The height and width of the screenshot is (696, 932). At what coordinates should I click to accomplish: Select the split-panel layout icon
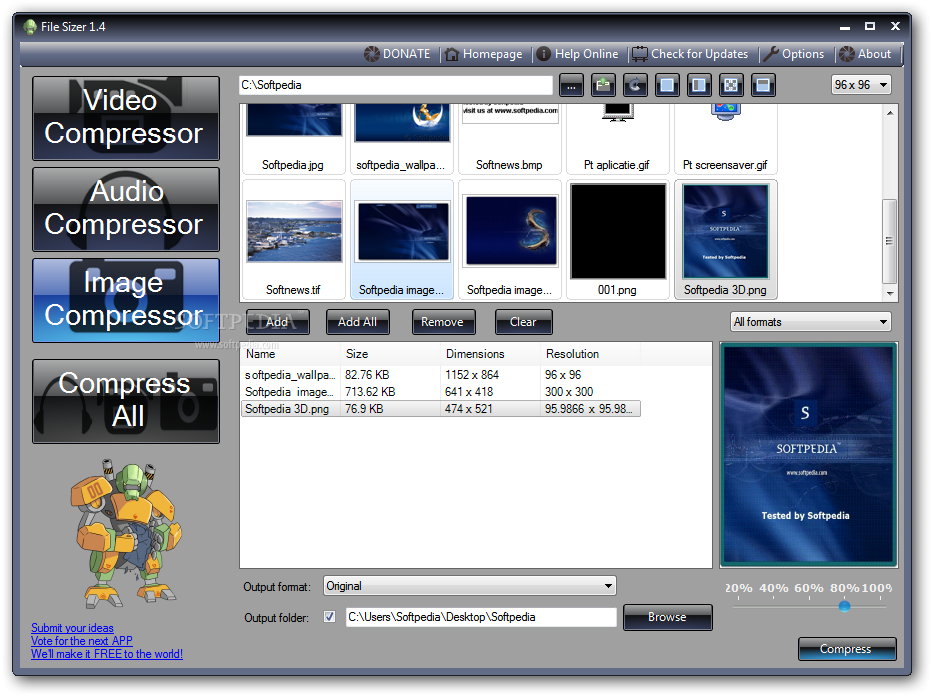pos(699,86)
